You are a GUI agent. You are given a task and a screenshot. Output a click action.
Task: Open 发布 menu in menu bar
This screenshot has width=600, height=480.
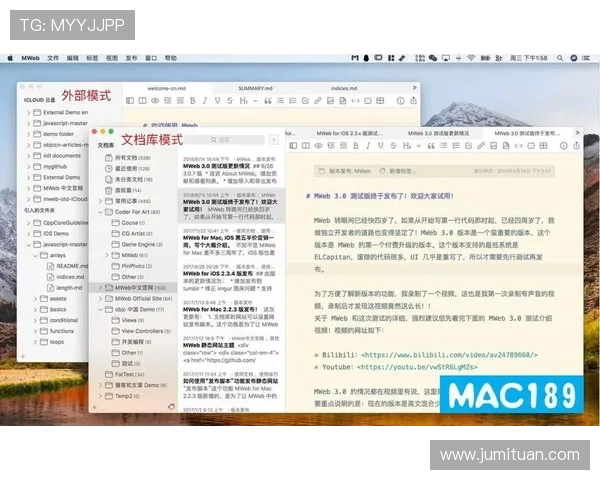(131, 58)
